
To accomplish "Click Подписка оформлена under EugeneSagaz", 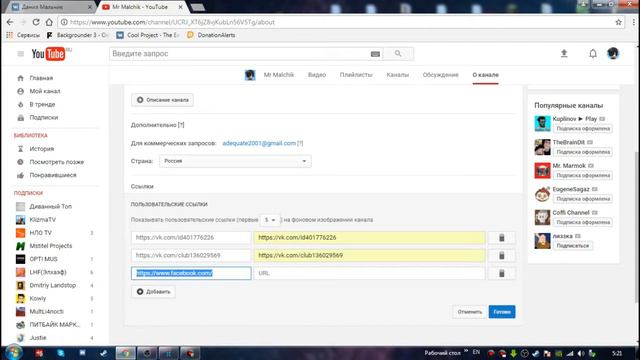I will tap(583, 199).
